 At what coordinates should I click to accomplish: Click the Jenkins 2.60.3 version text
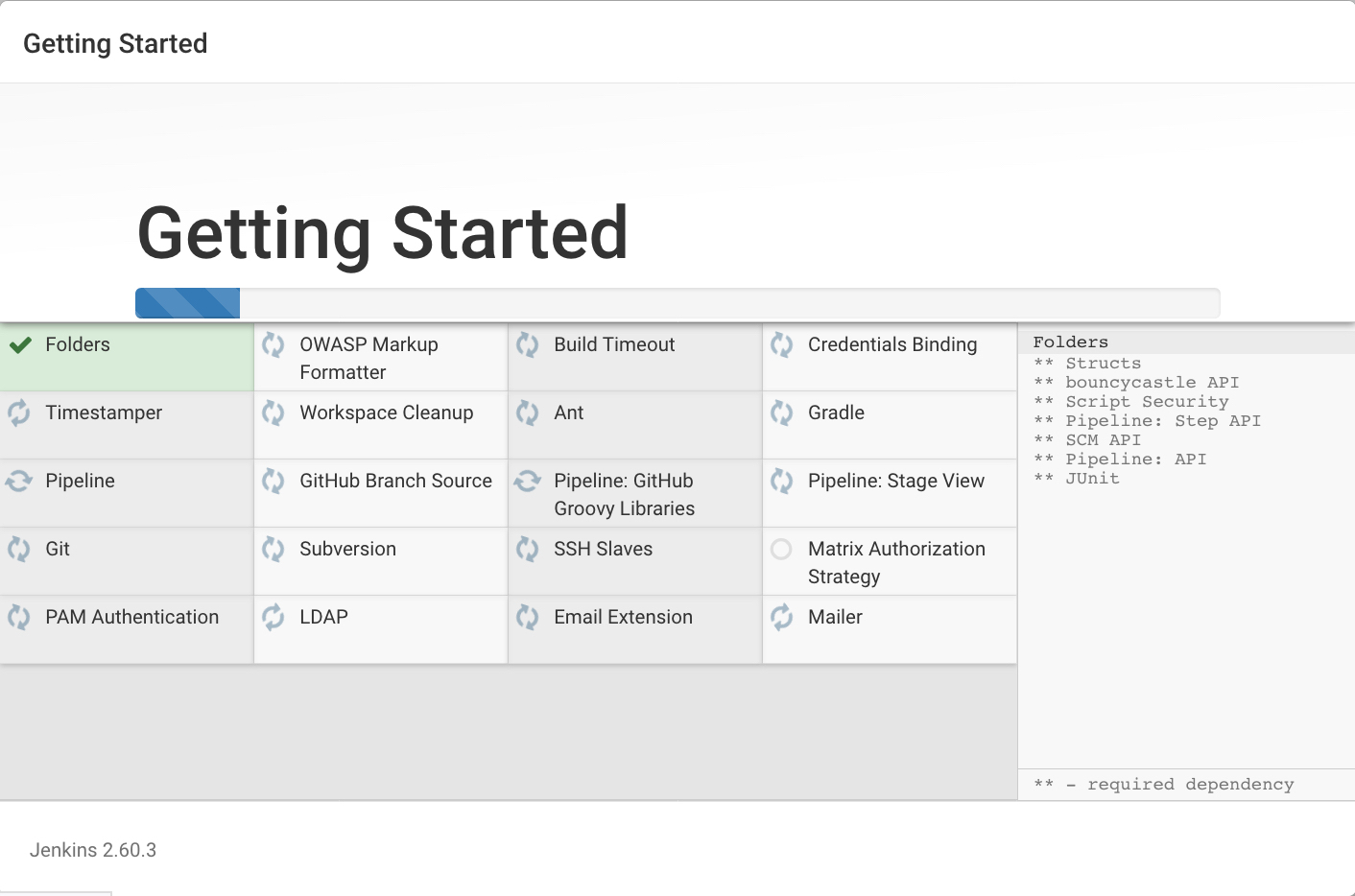pos(93,851)
